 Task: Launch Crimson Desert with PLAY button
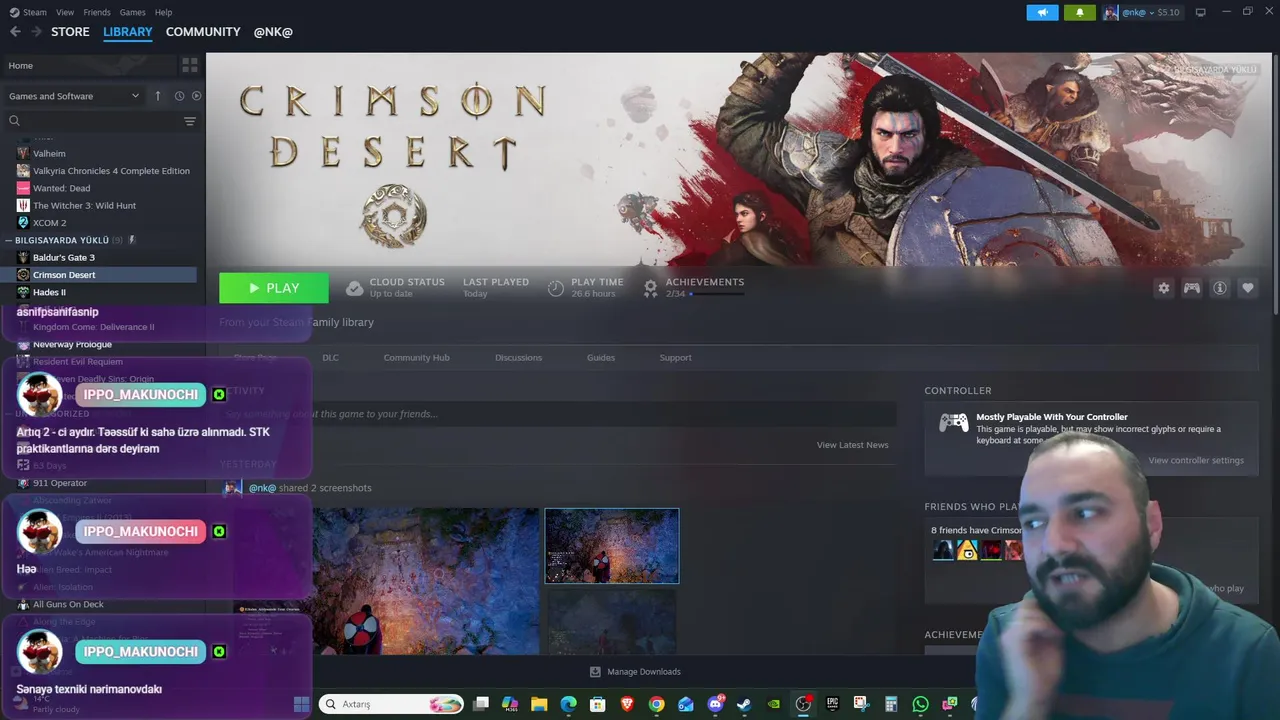pos(274,288)
